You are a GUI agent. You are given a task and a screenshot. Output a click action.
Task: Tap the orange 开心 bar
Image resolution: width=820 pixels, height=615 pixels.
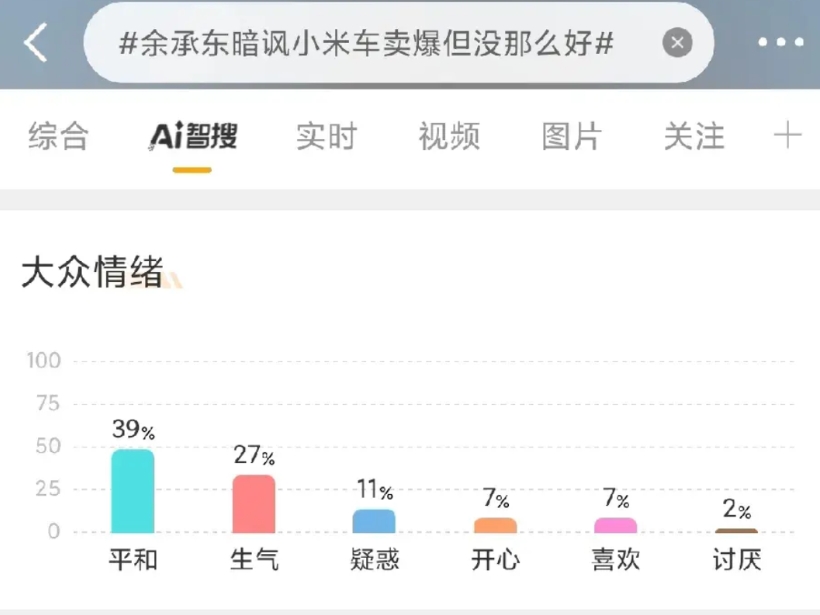click(x=495, y=526)
